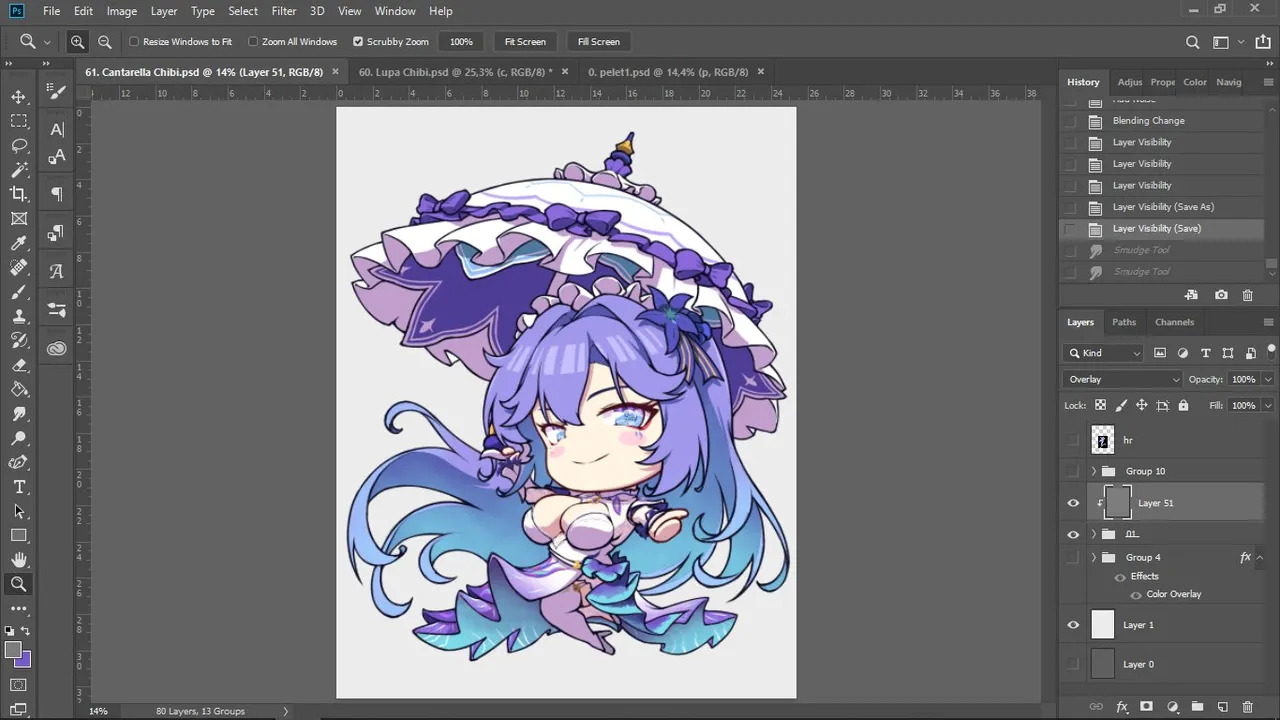
Task: Open the Window menu
Action: tap(395, 11)
